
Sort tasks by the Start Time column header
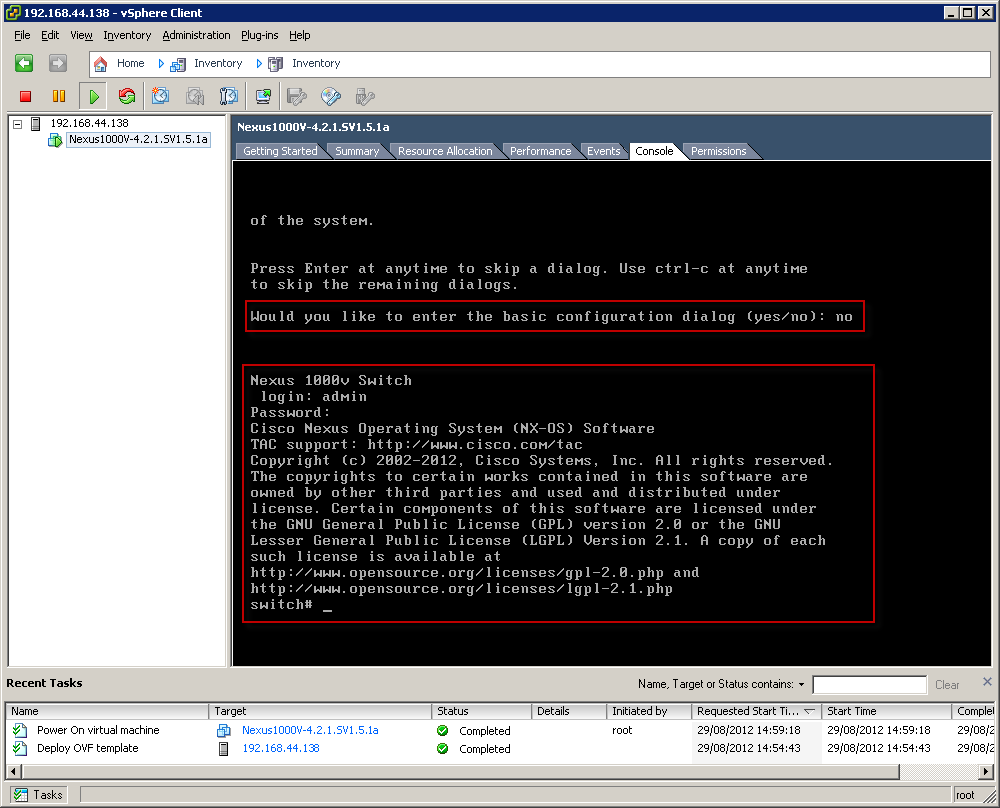(886, 711)
